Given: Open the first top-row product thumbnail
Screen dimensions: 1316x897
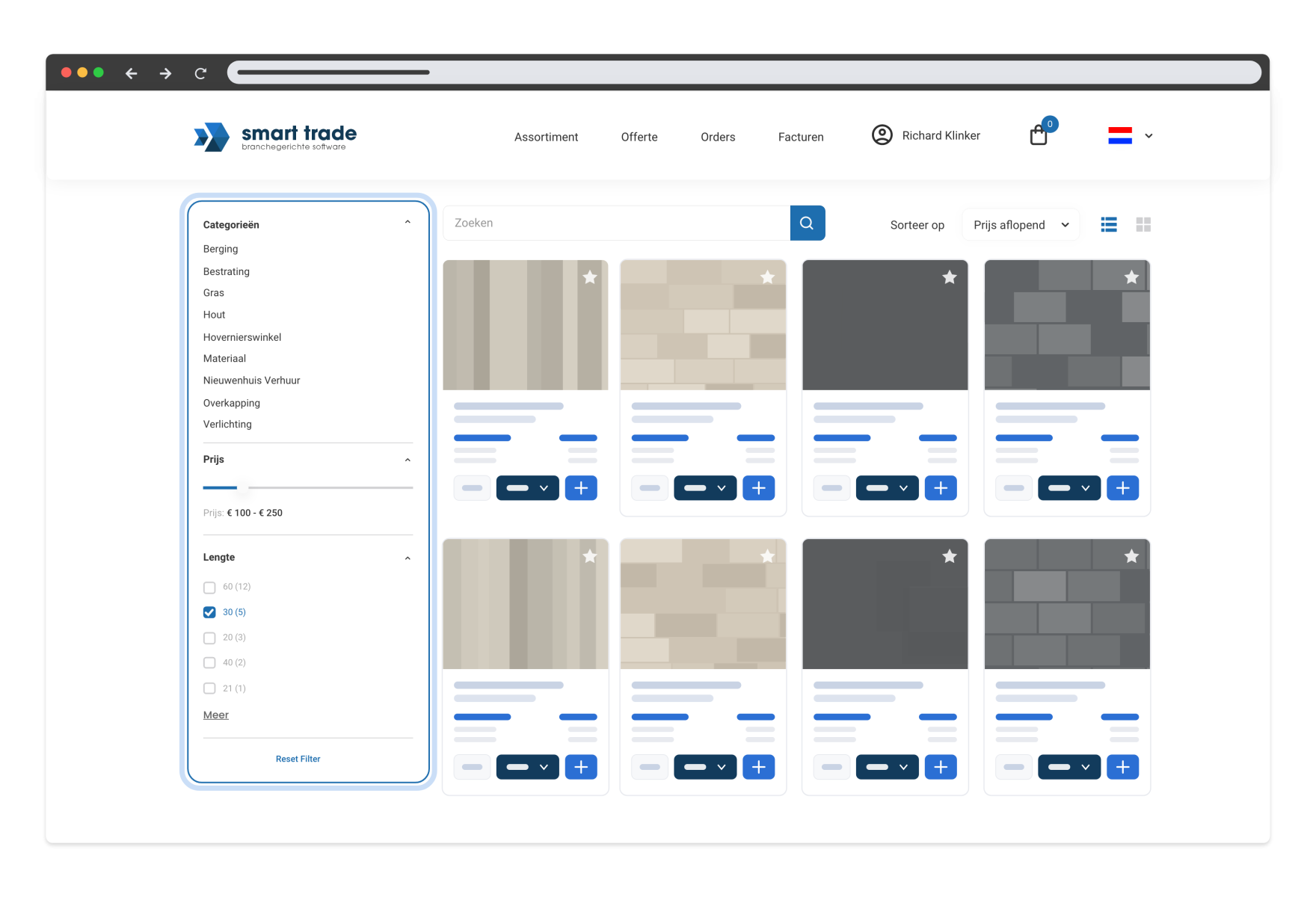Looking at the screenshot, I should click(526, 325).
